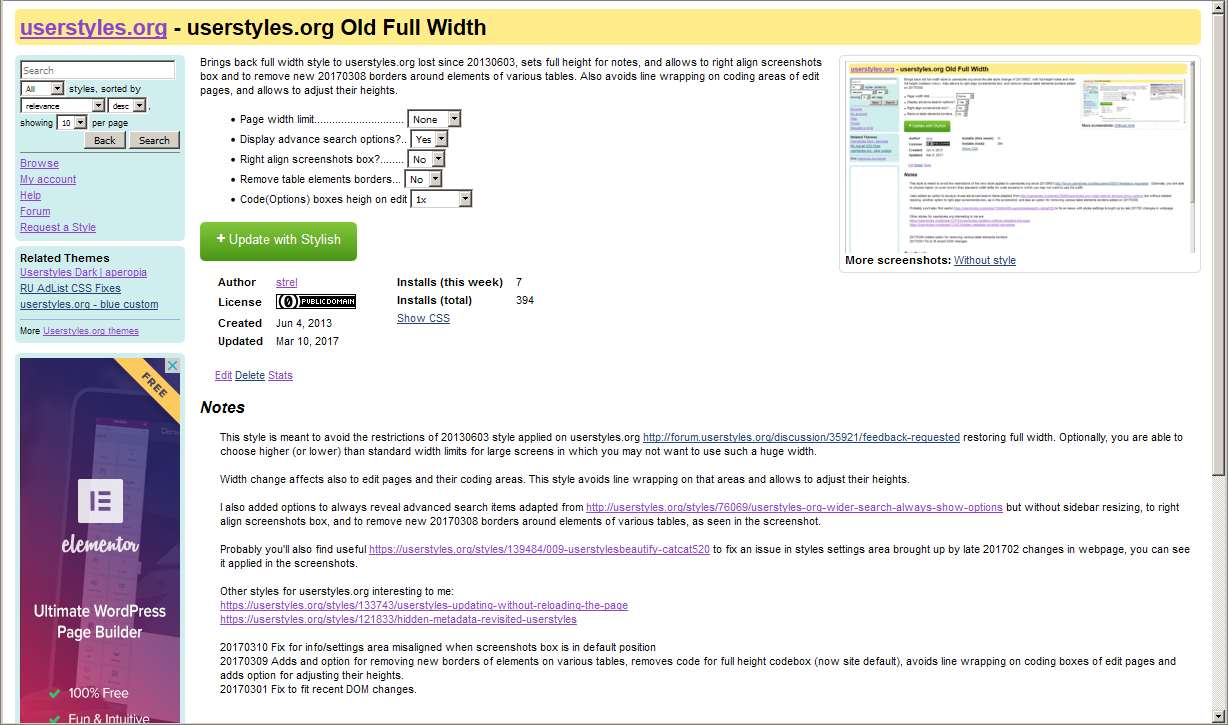The image size is (1228, 725).
Task: Open the 'All' styles category dropdown
Action: point(43,89)
